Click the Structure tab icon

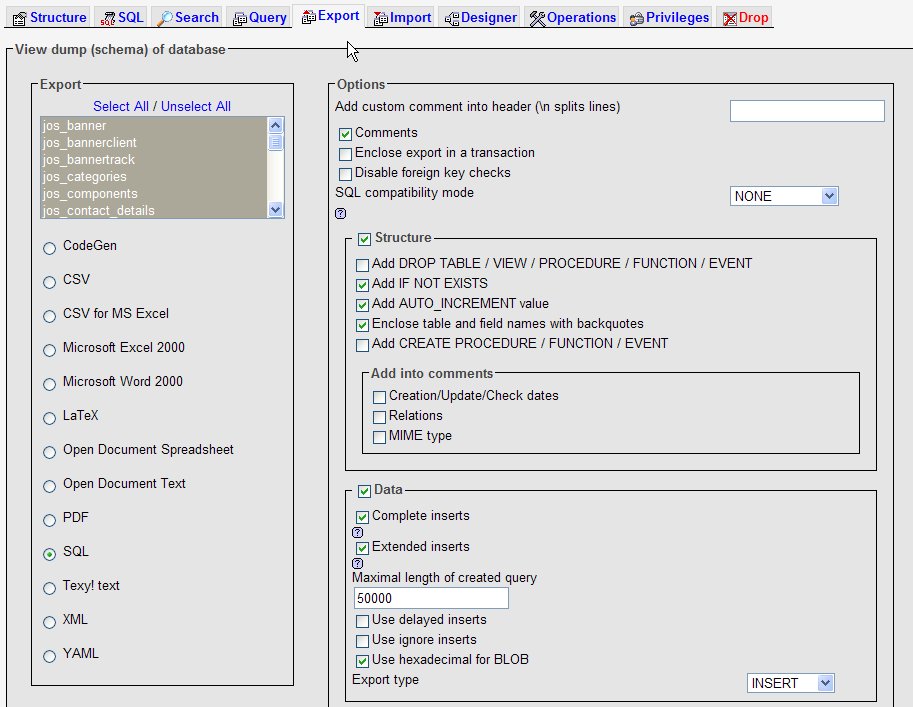(x=20, y=19)
